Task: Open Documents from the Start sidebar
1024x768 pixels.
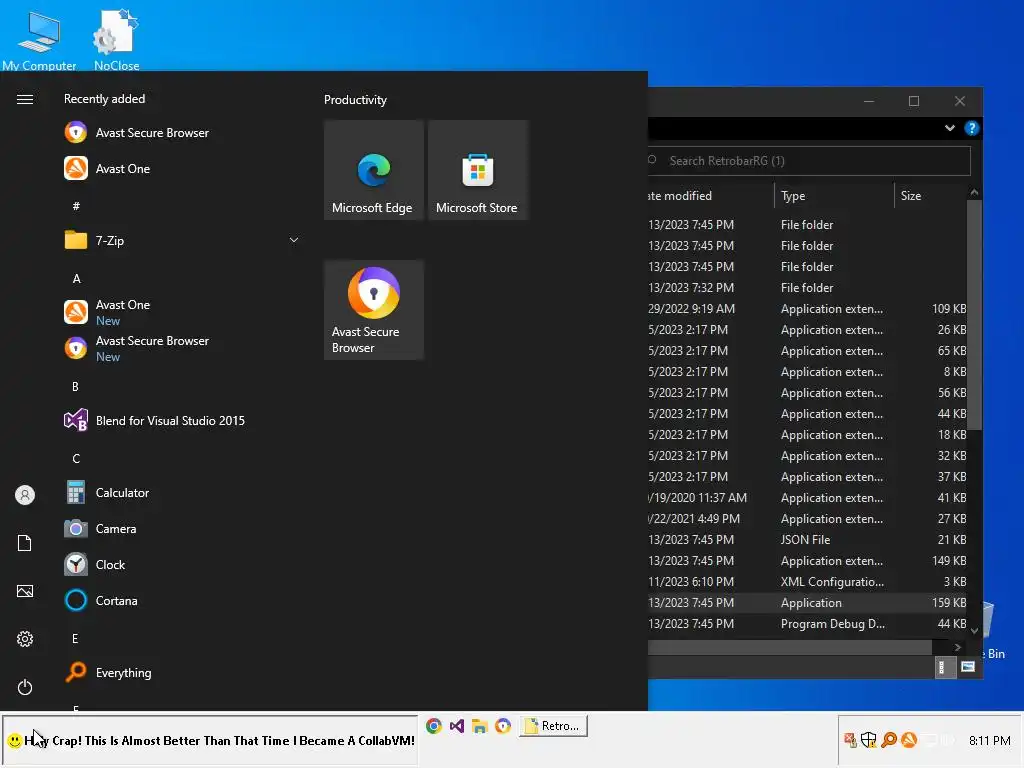Action: click(x=25, y=543)
